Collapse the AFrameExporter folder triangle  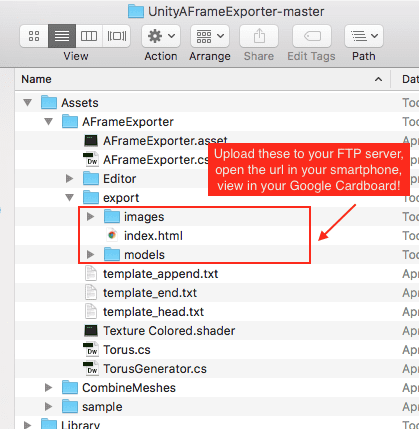pos(49,121)
